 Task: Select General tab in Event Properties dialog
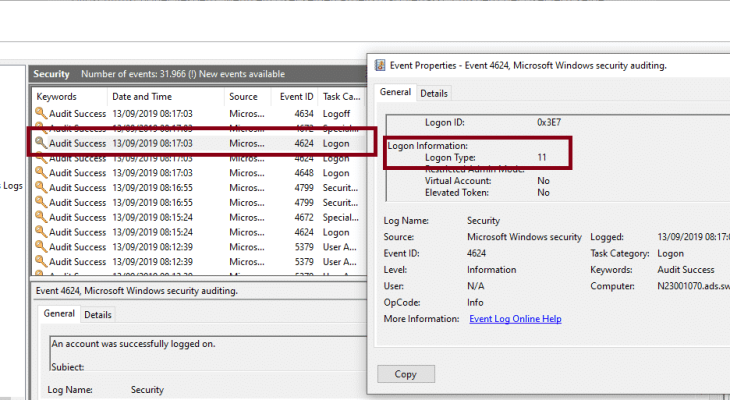(x=395, y=93)
